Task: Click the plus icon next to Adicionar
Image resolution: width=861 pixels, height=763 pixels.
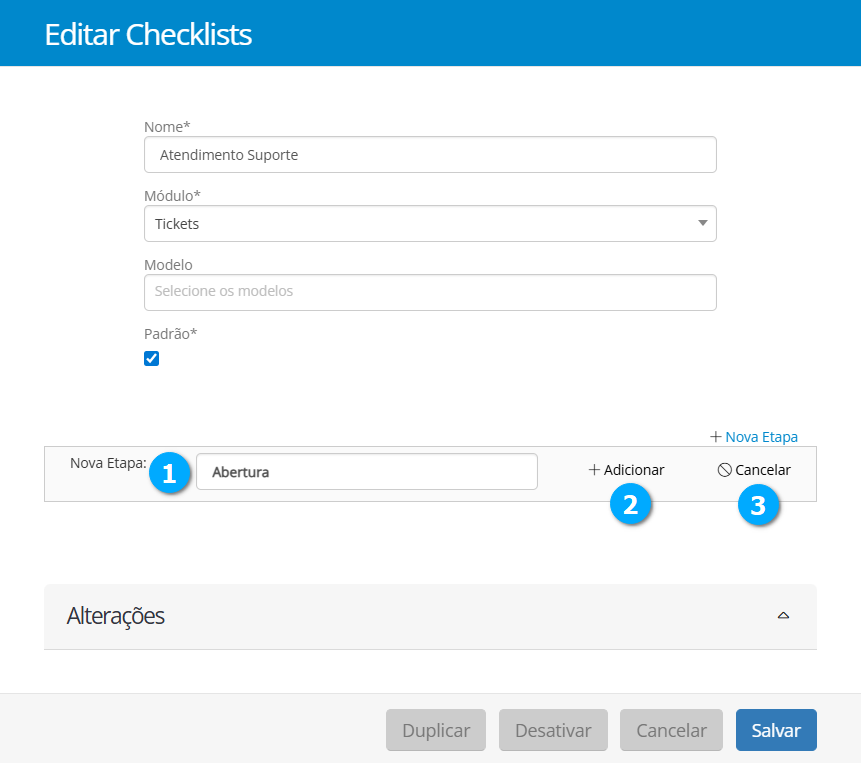Action: point(594,470)
